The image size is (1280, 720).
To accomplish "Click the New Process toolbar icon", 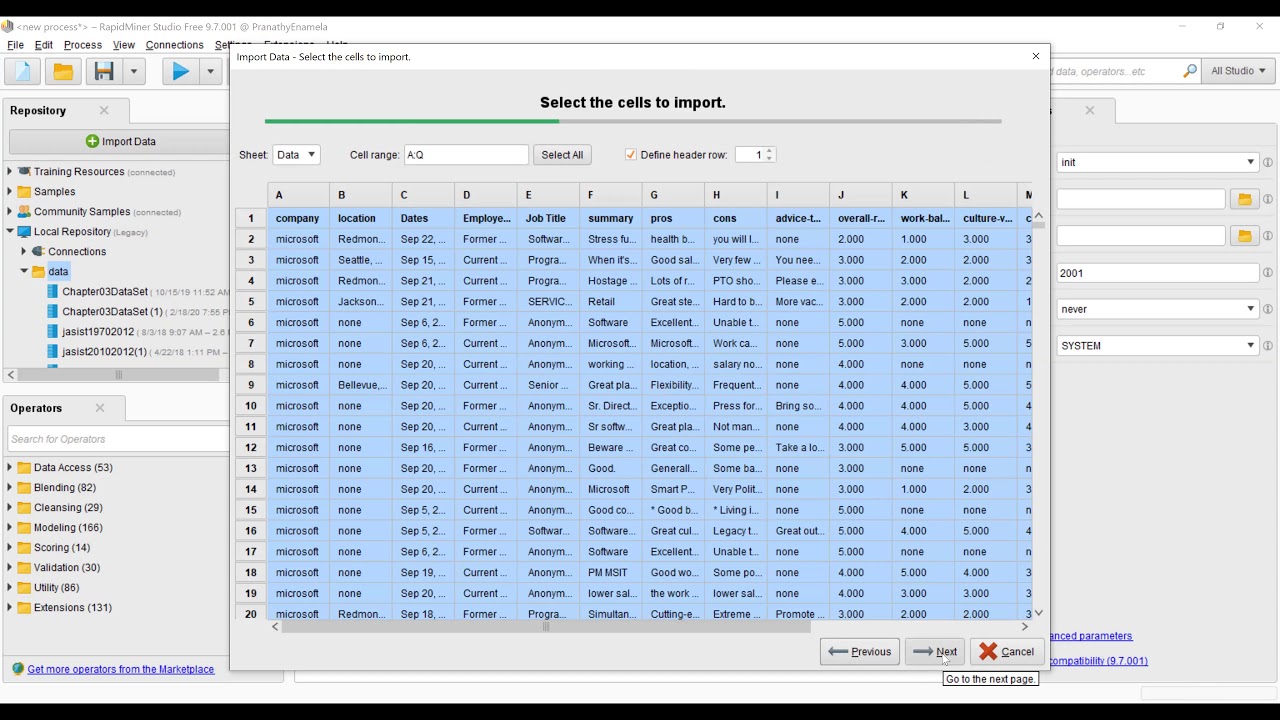I will pos(22,71).
